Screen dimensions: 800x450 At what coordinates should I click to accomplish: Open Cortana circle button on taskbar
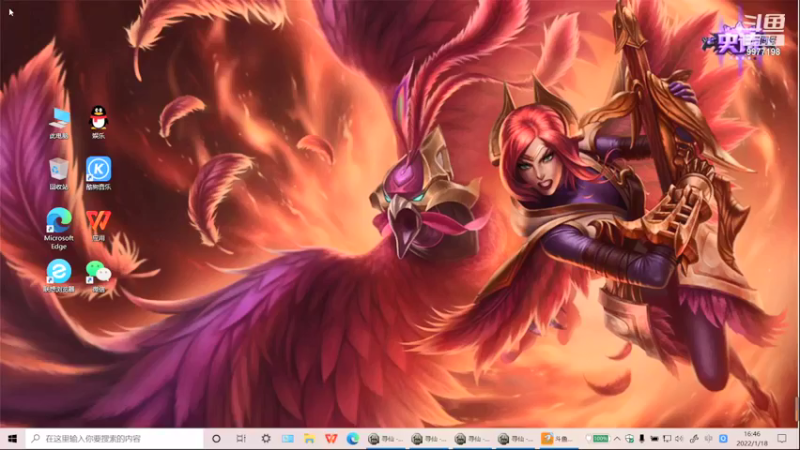[x=216, y=438]
